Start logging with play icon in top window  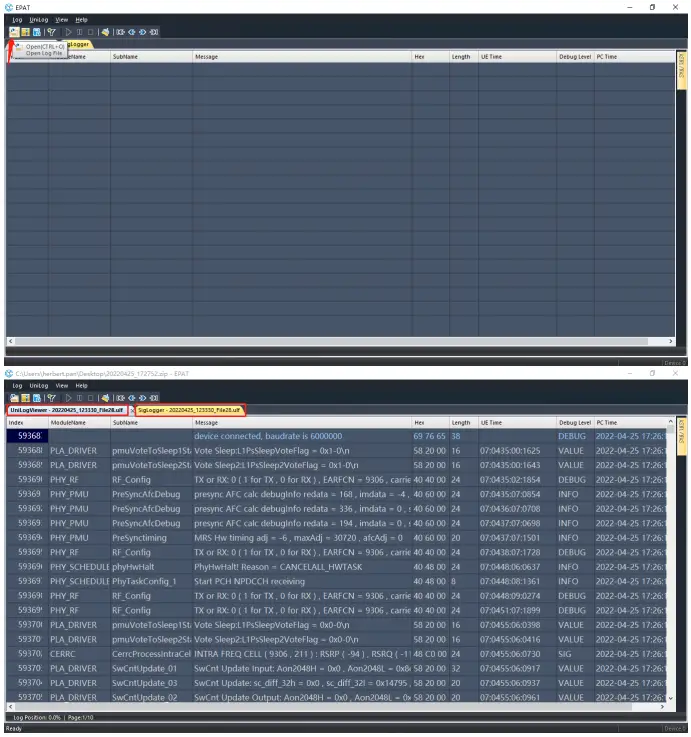coord(69,32)
